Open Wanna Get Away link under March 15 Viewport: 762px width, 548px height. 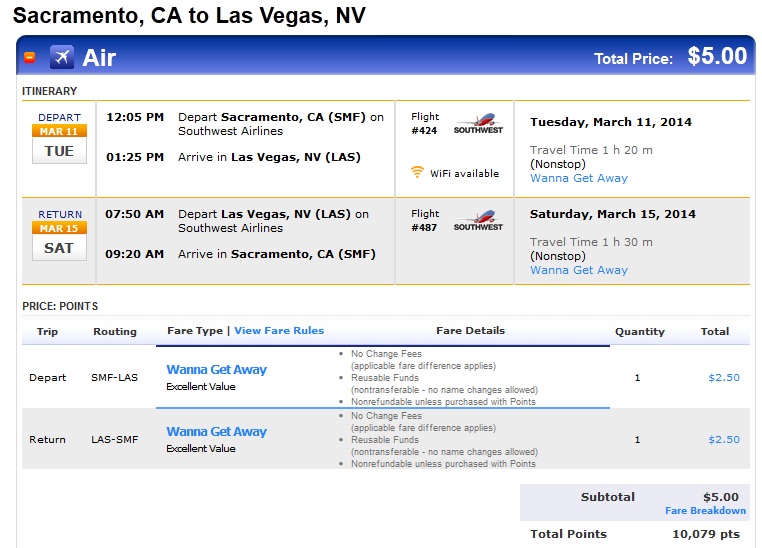[x=579, y=270]
